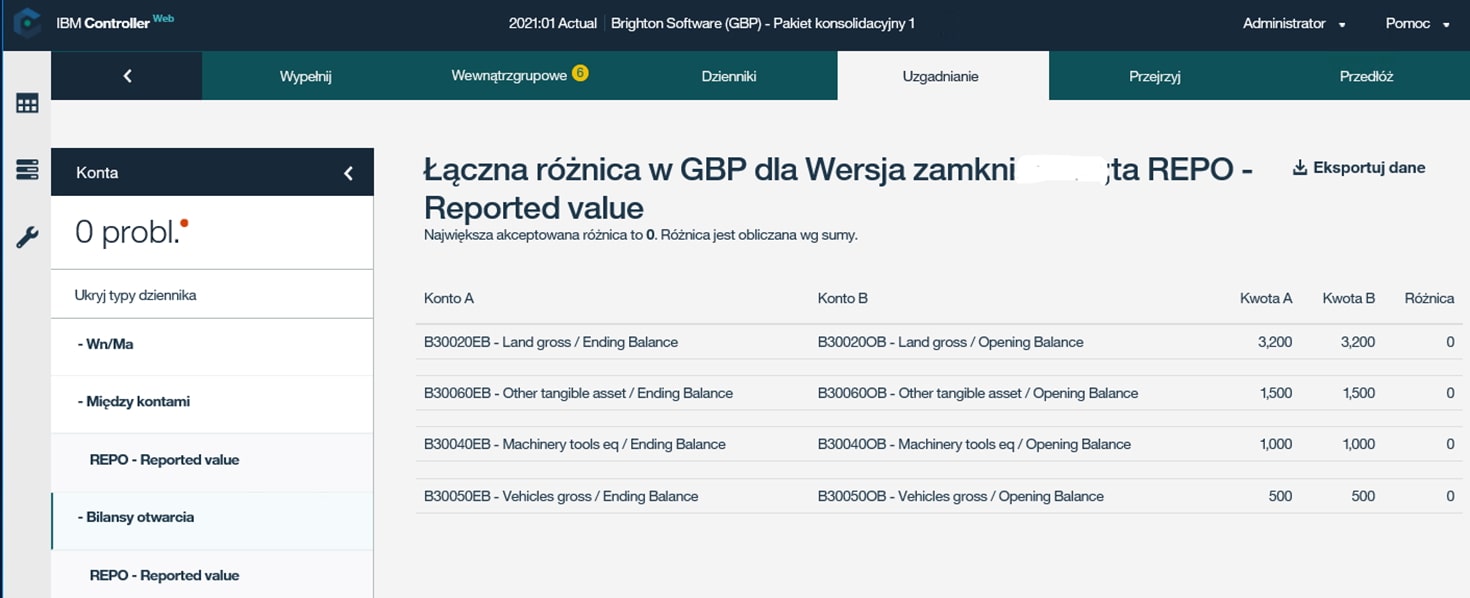Switch to the Dzienniki tab
Image resolution: width=1470 pixels, height=598 pixels.
(728, 76)
